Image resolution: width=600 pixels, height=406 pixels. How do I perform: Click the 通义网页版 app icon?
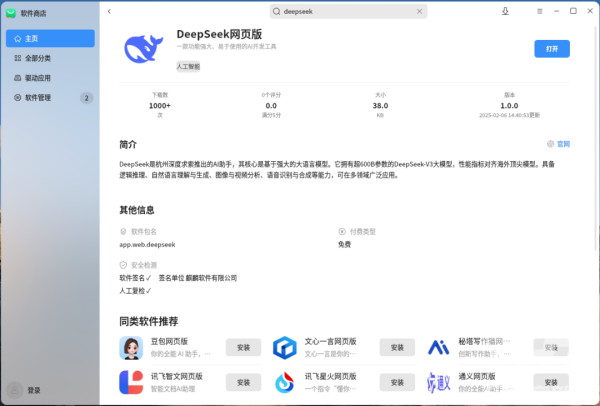pyautogui.click(x=439, y=382)
